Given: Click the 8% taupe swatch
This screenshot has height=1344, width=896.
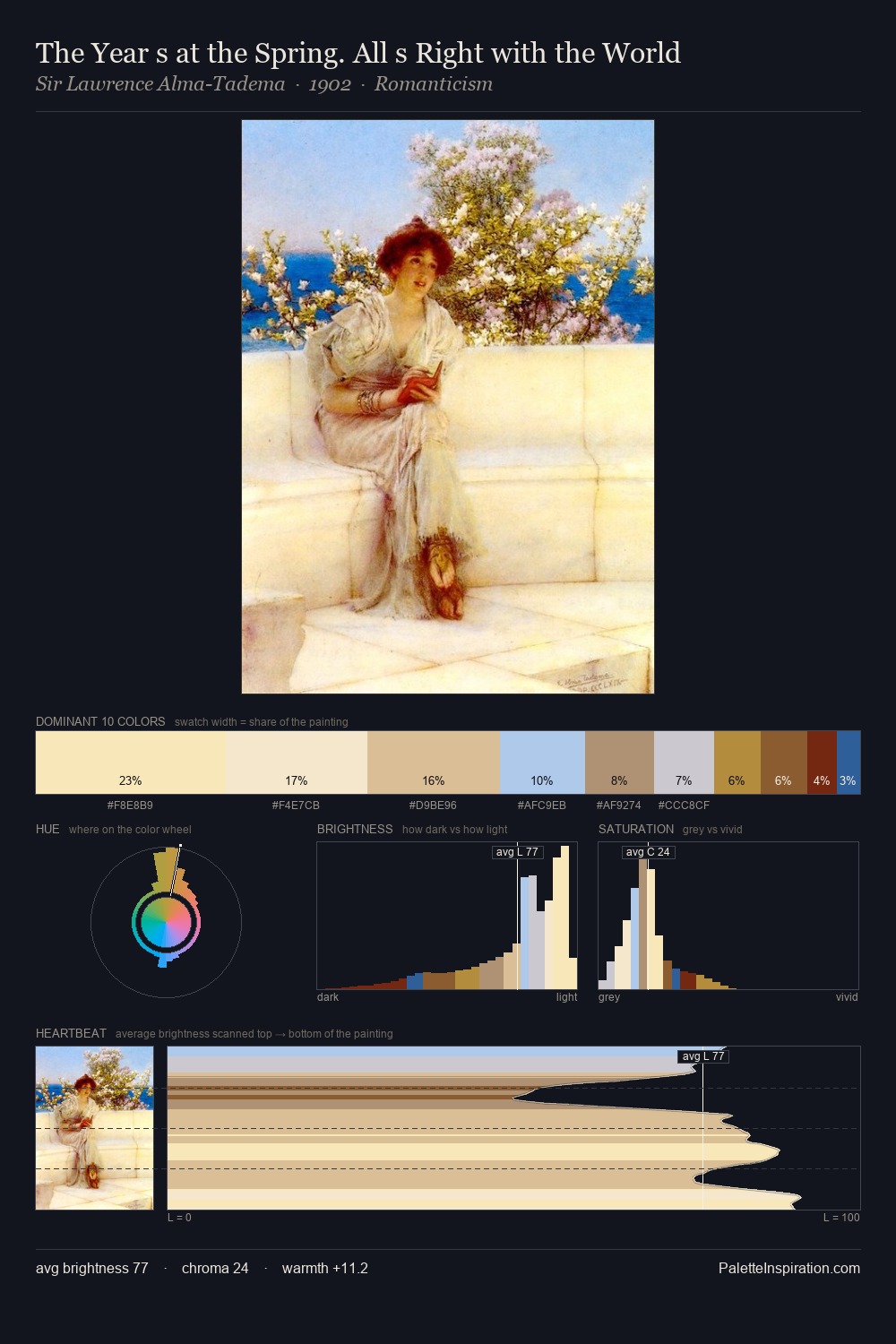Looking at the screenshot, I should (x=619, y=762).
